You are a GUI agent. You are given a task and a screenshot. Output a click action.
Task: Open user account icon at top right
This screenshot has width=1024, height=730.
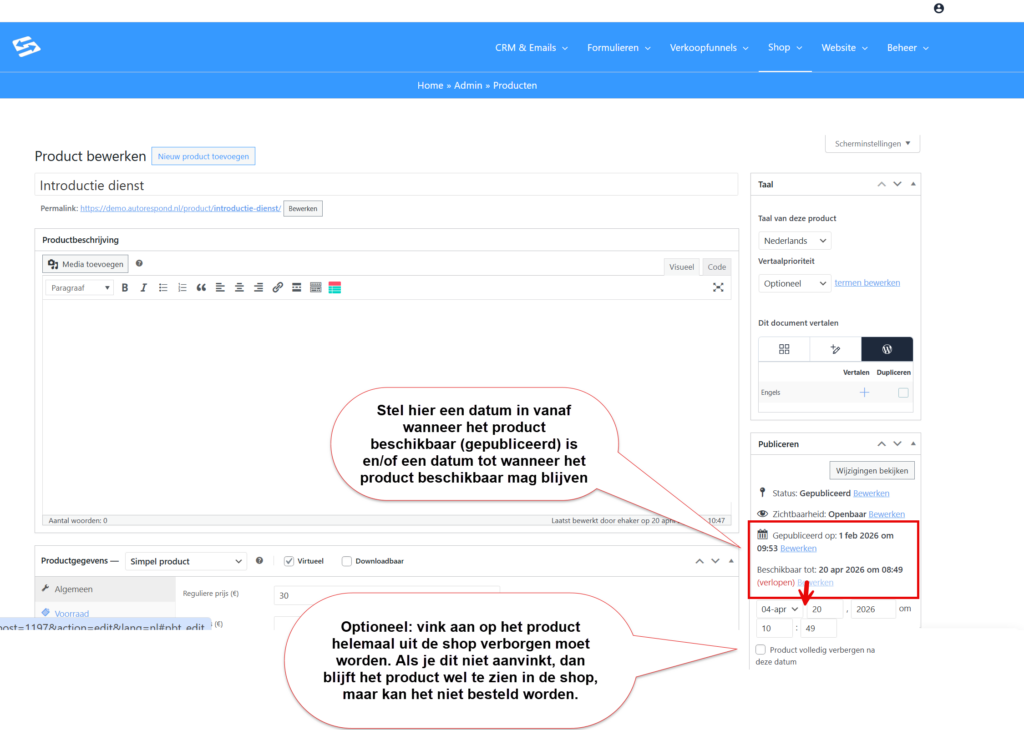938,8
